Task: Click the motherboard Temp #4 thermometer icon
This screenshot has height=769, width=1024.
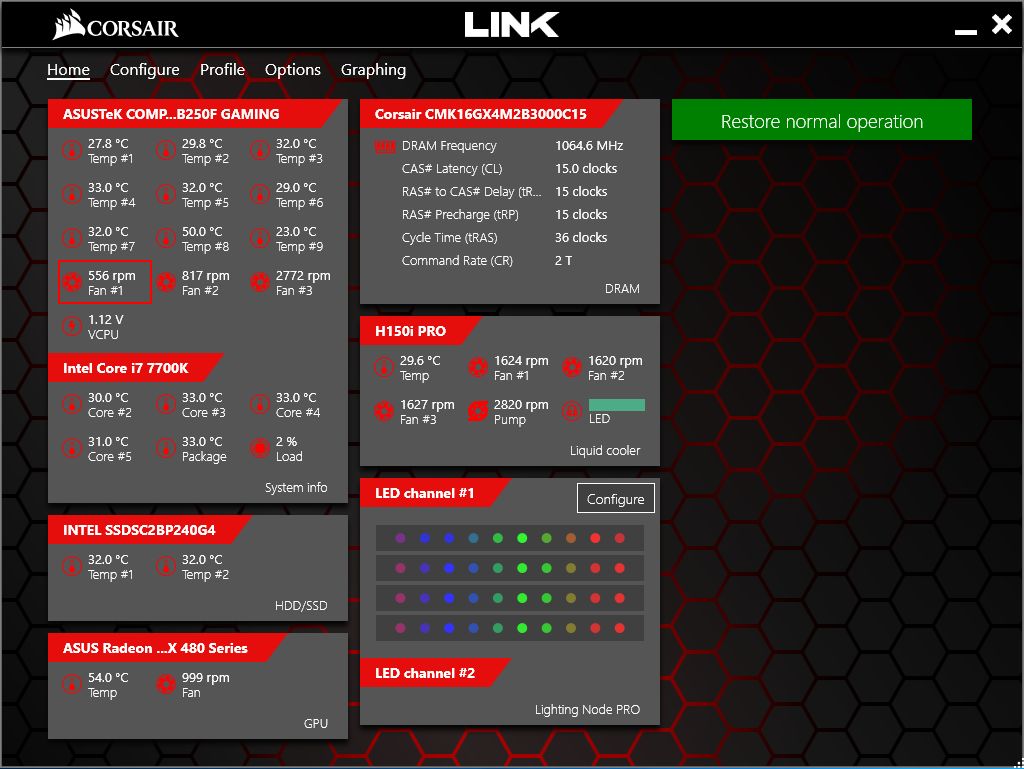Action: click(x=72, y=195)
